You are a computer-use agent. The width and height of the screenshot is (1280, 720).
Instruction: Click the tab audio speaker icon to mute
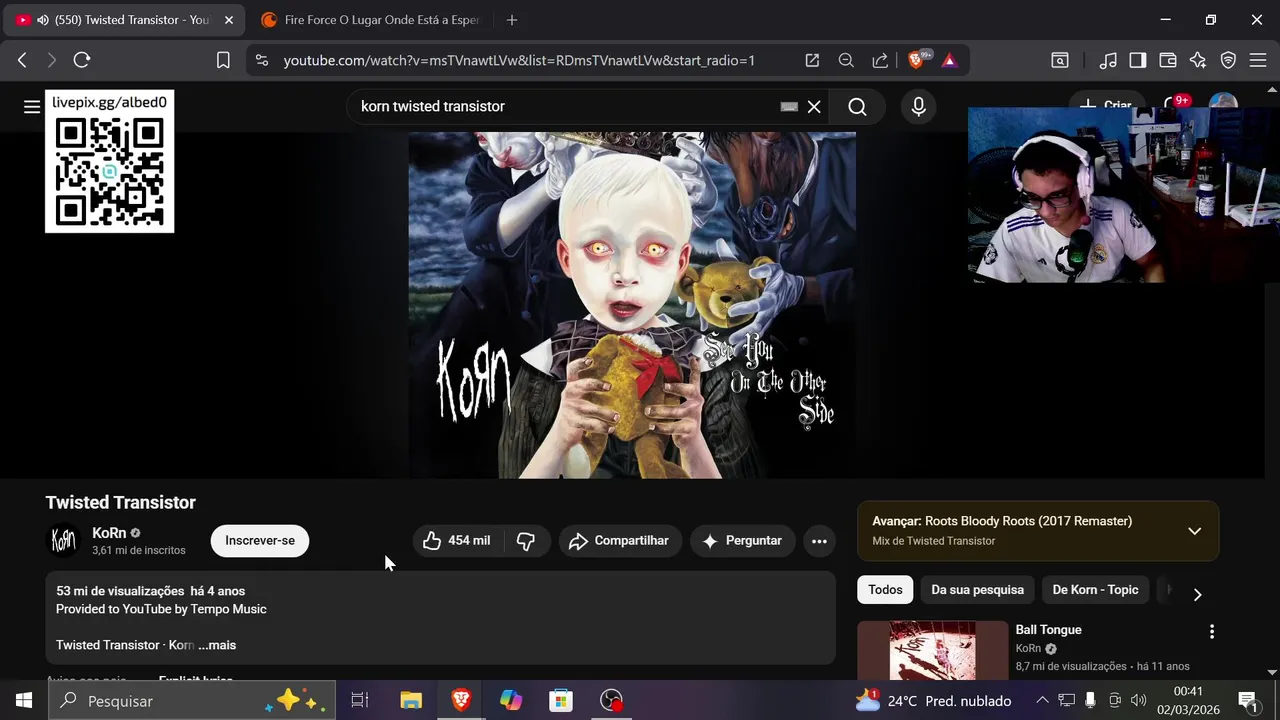43,20
